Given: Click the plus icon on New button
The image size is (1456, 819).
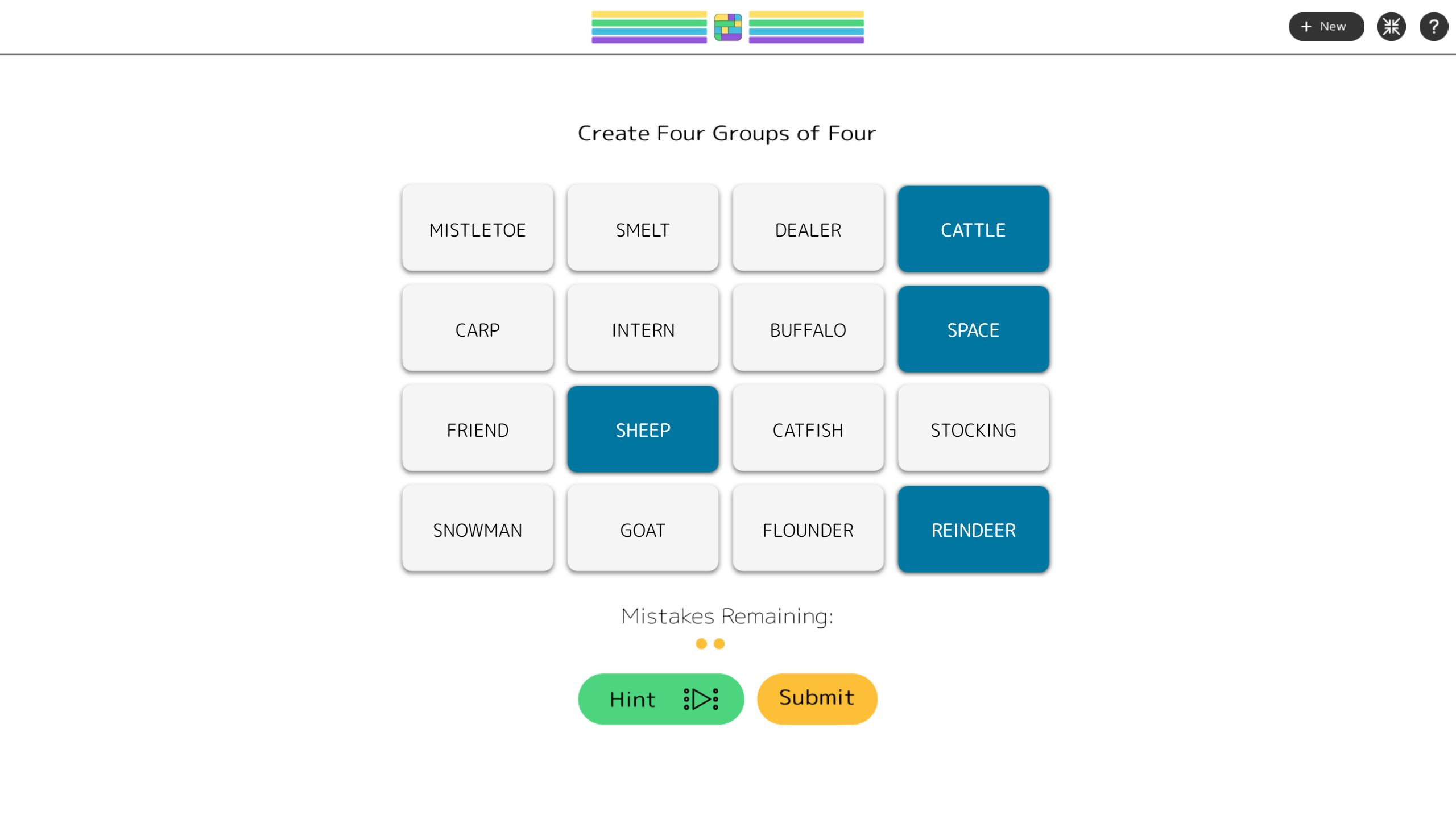Looking at the screenshot, I should point(1306,26).
